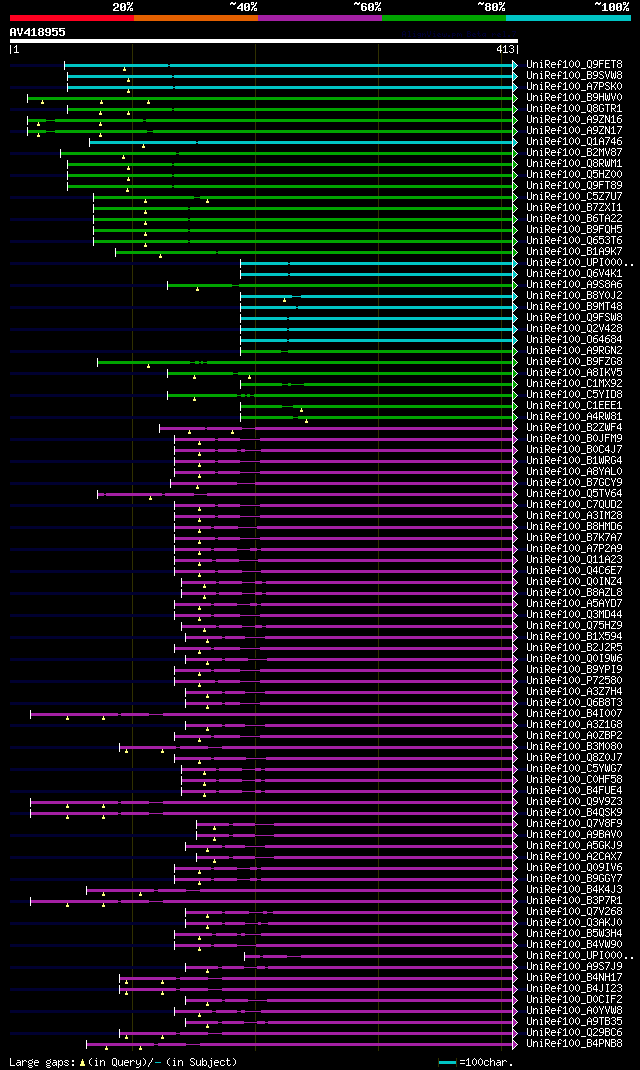Open UniRef100_A4RW81 hit

574,416
